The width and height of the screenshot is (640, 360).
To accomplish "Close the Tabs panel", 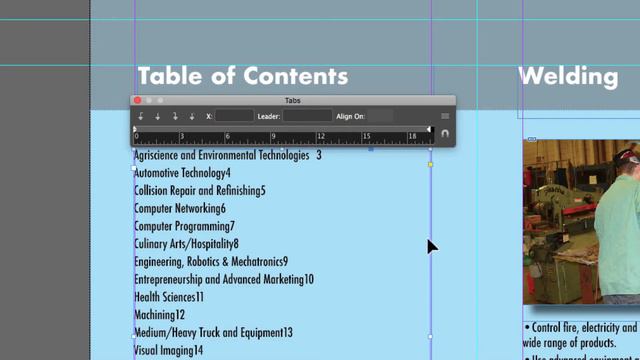I will click(x=138, y=100).
